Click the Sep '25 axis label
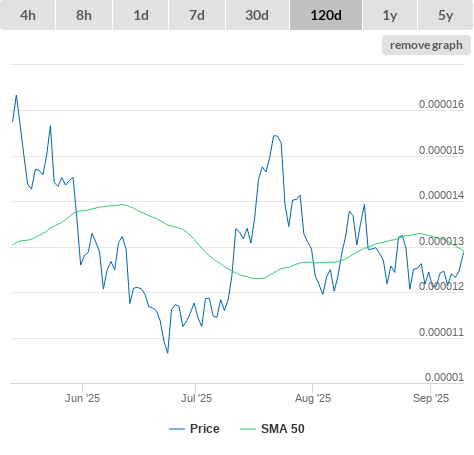This screenshot has height=455, width=474. [x=431, y=398]
